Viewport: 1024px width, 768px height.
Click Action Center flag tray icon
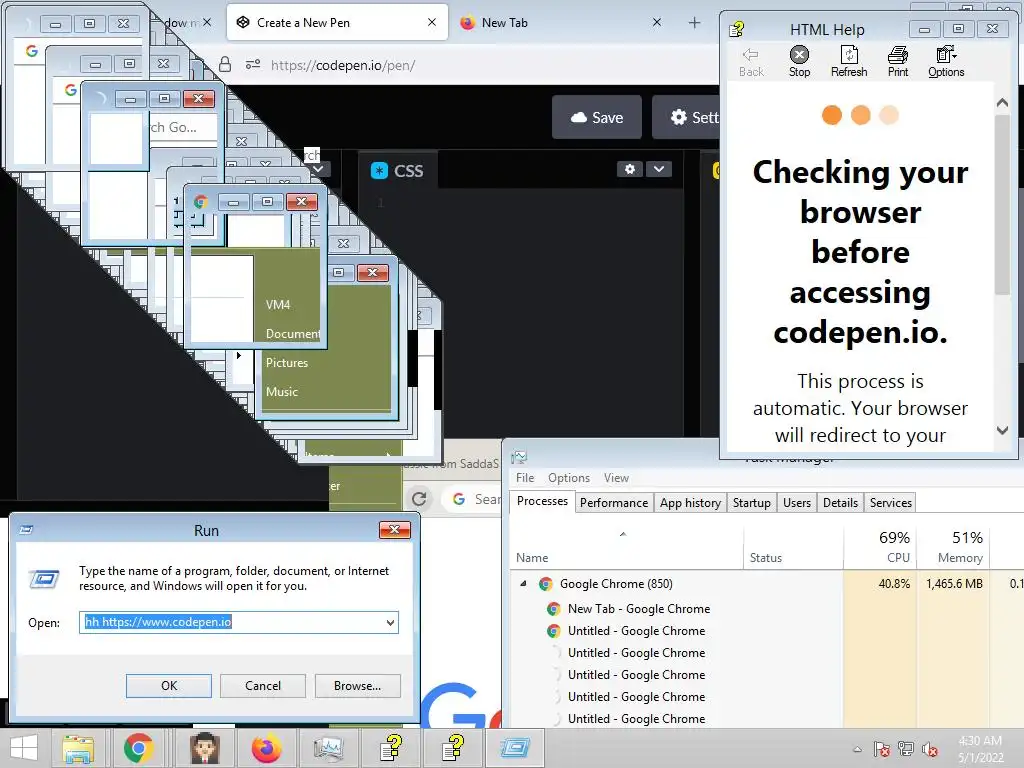(x=881, y=749)
